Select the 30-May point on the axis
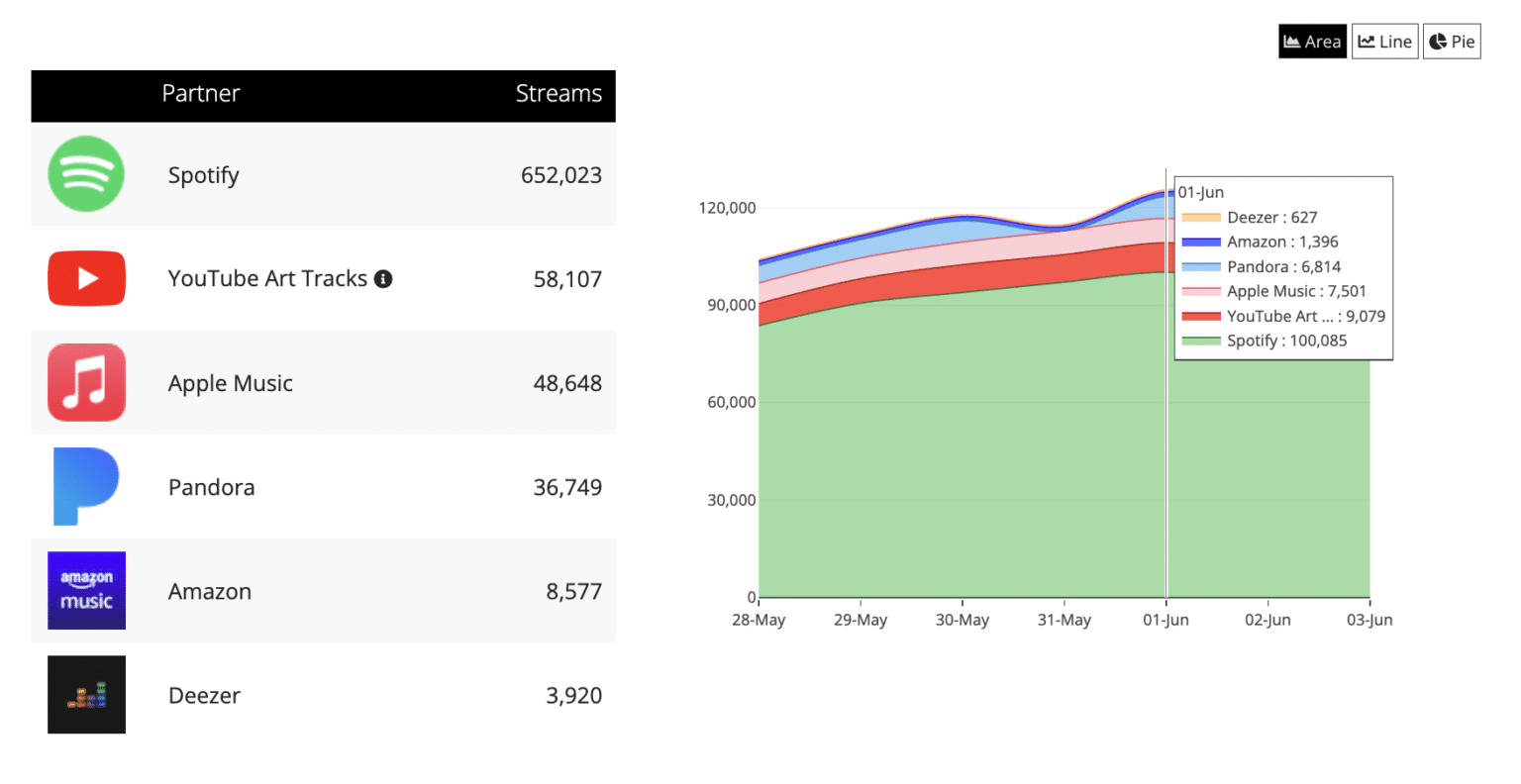This screenshot has width=1521, height=784. pos(963,620)
